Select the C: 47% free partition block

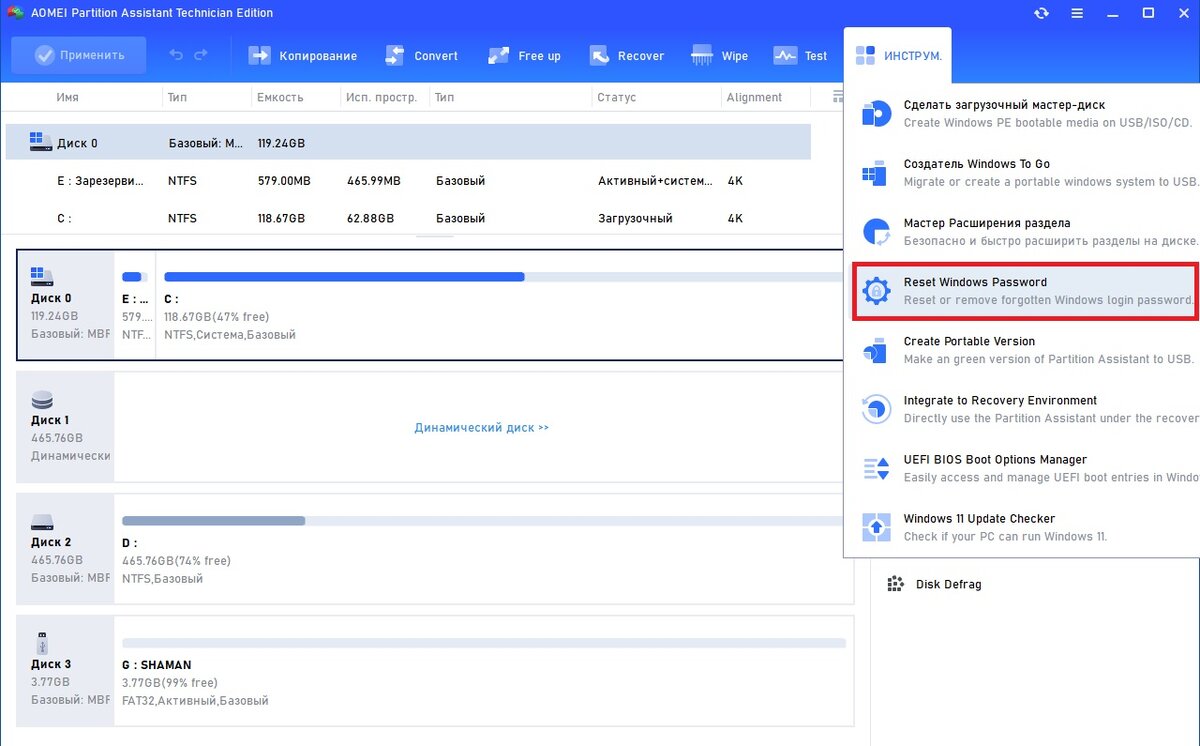(x=500, y=304)
